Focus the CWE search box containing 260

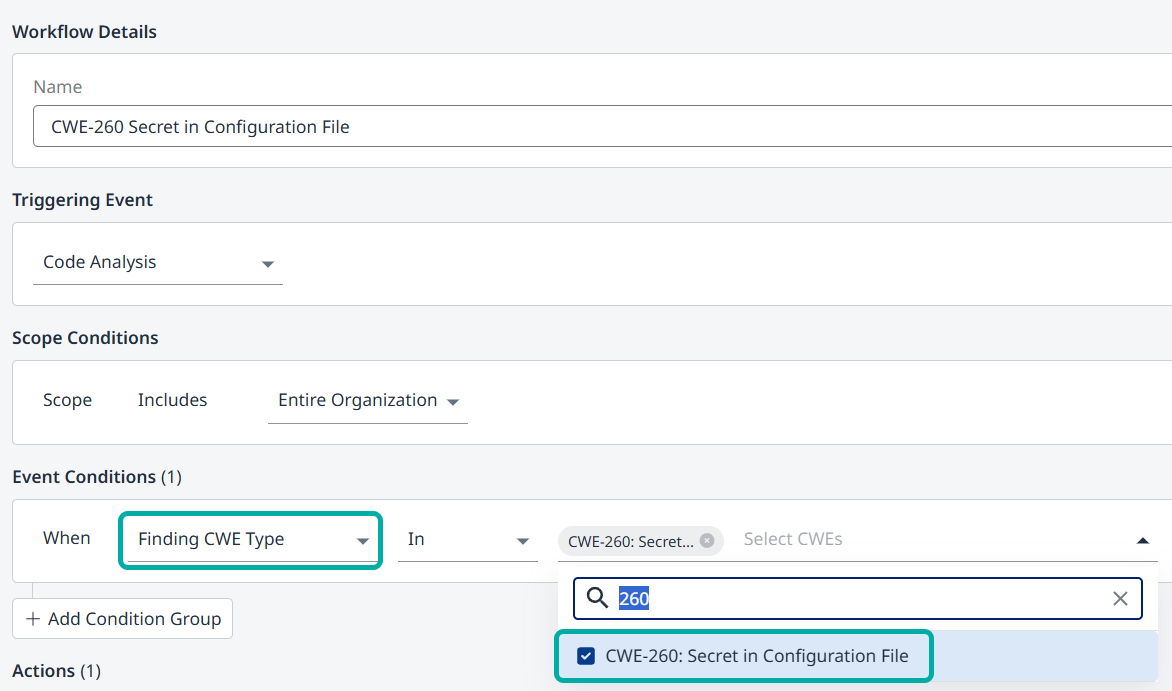pos(860,599)
